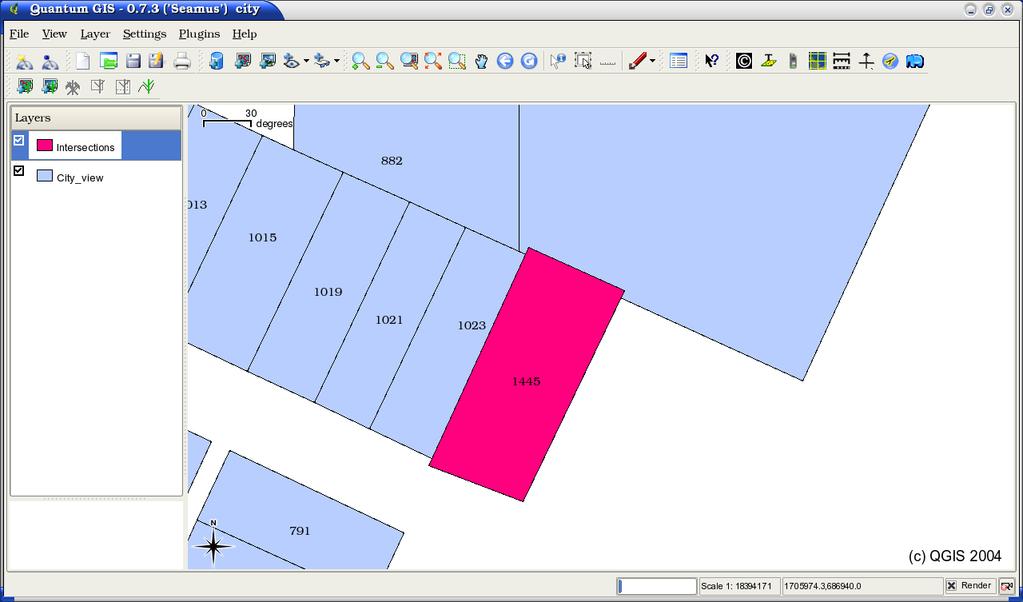Click the light blue City_view color swatch

[44, 175]
